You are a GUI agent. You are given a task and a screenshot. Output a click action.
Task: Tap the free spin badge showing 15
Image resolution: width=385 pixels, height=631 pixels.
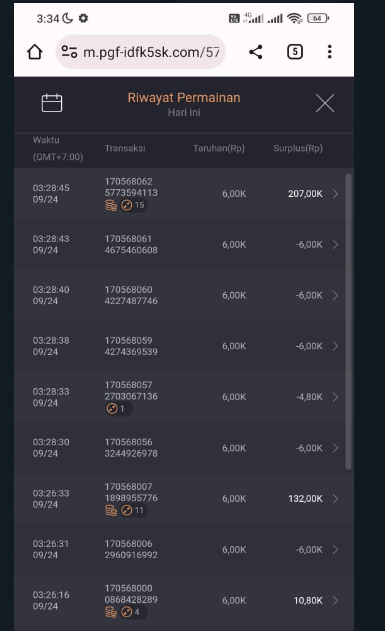tap(133, 205)
